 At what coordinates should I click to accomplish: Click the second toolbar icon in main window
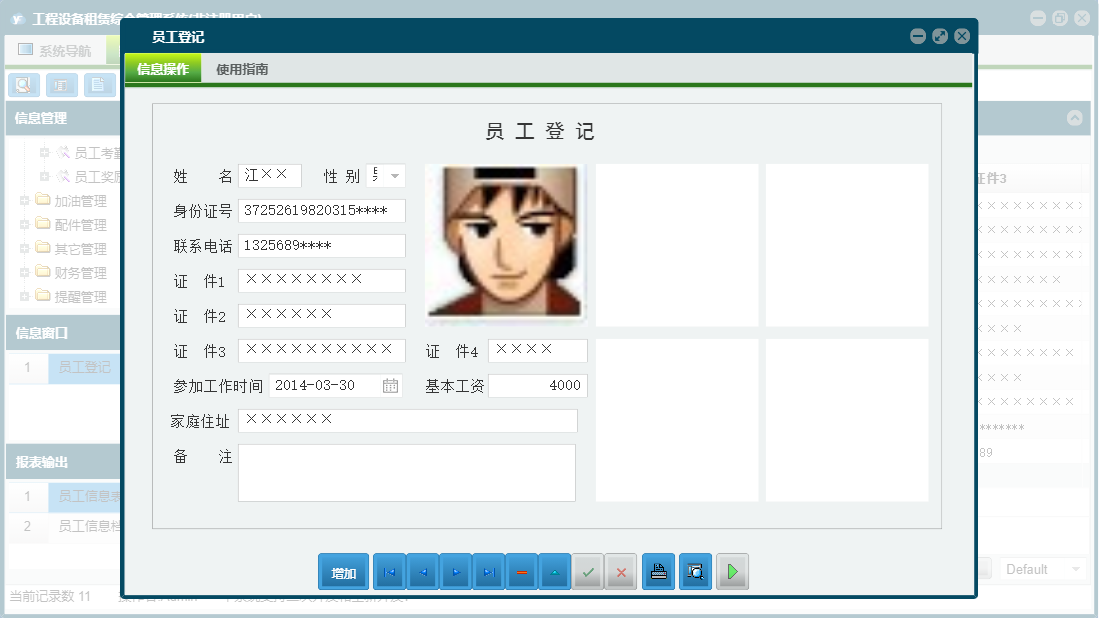click(x=61, y=85)
